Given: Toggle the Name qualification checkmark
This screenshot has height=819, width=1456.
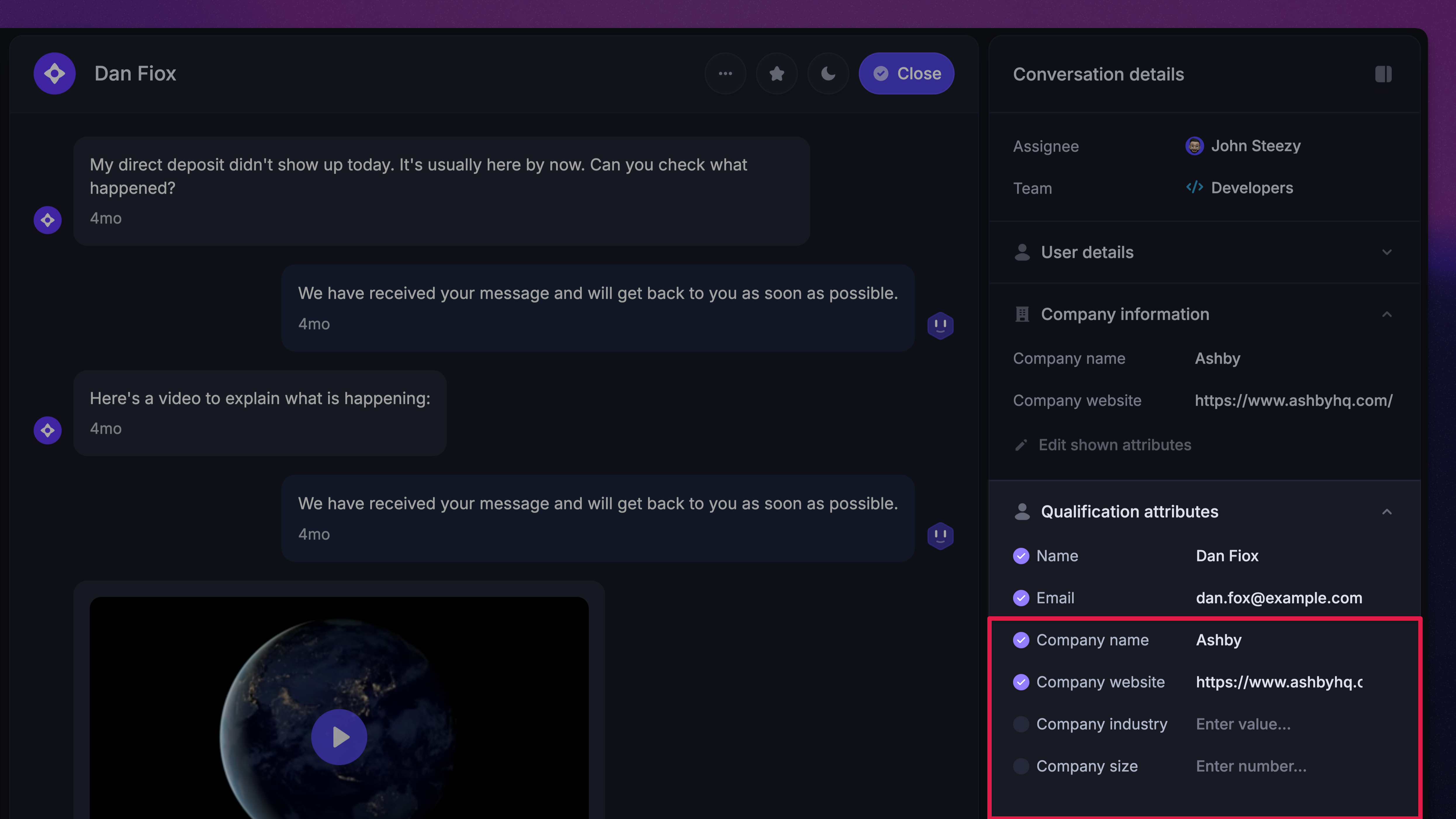Looking at the screenshot, I should coord(1021,556).
